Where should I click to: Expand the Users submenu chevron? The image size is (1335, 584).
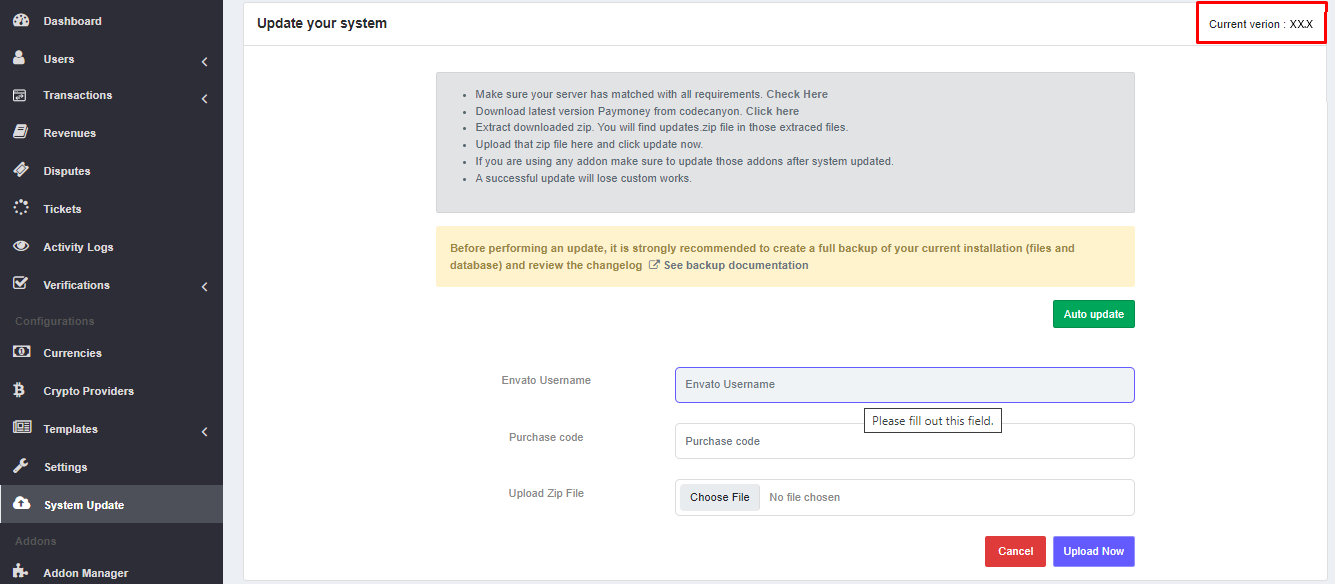204,62
